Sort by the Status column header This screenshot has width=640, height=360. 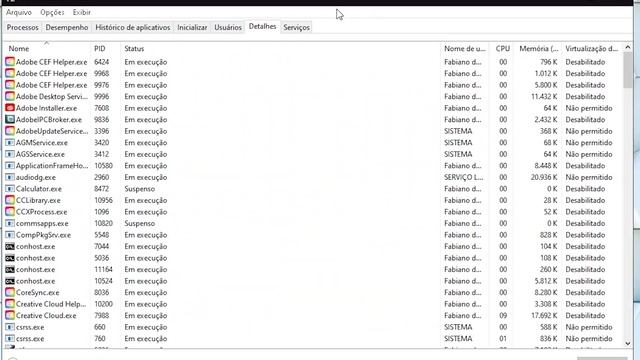(x=134, y=49)
